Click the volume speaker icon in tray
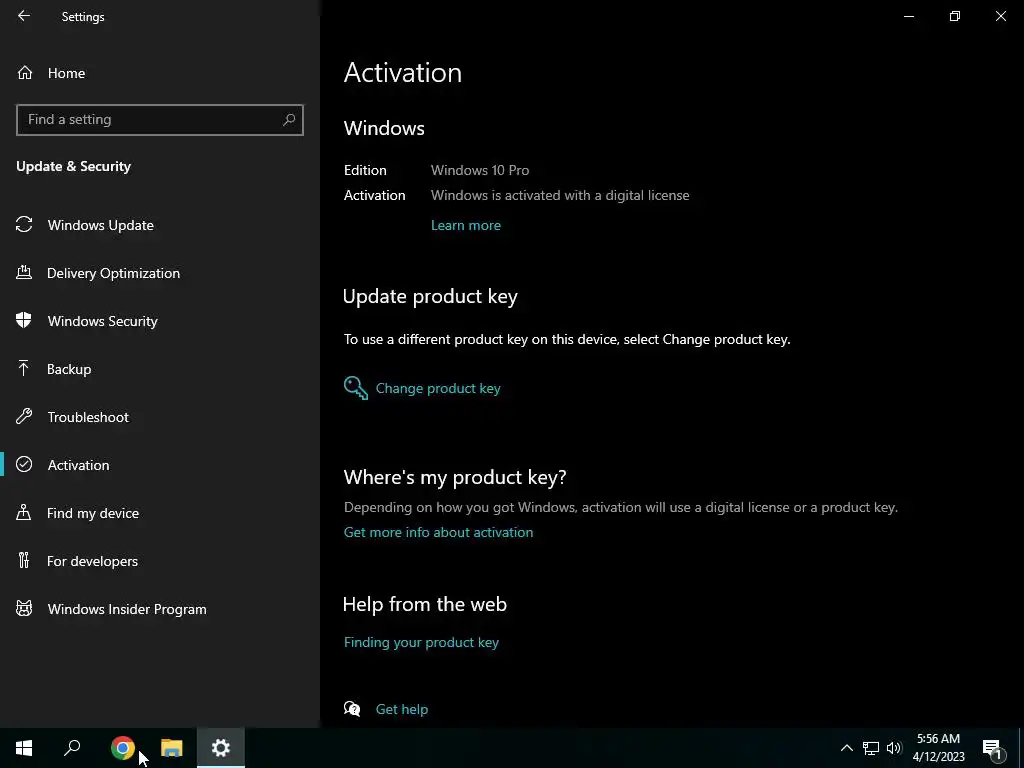Image resolution: width=1024 pixels, height=768 pixels. 894,748
